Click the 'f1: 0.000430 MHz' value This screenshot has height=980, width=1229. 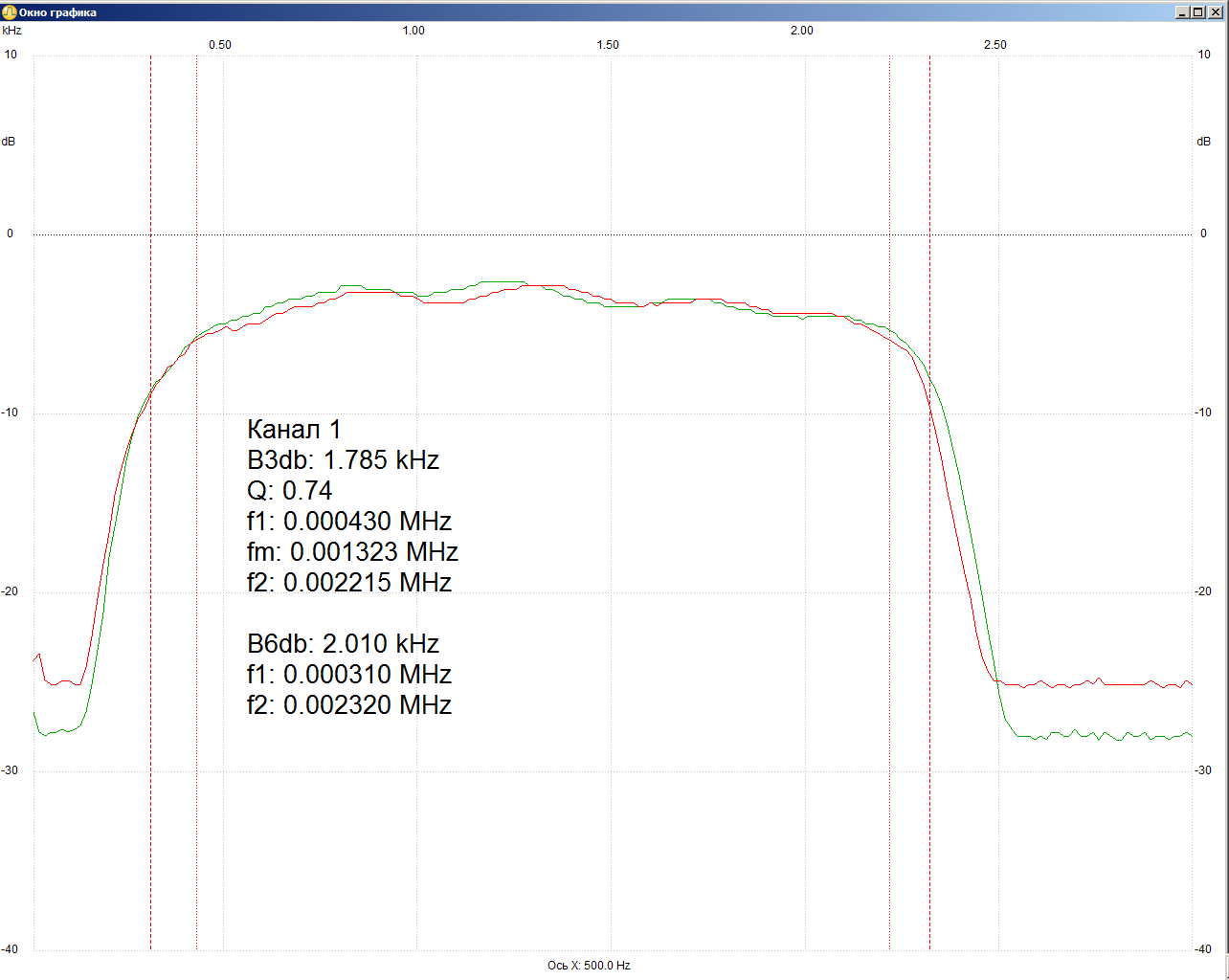[349, 522]
